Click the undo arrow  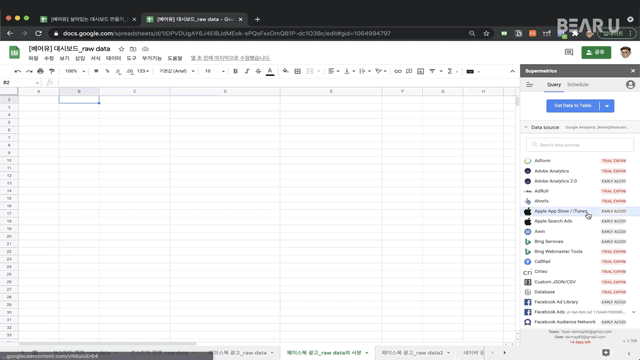pos(18,71)
